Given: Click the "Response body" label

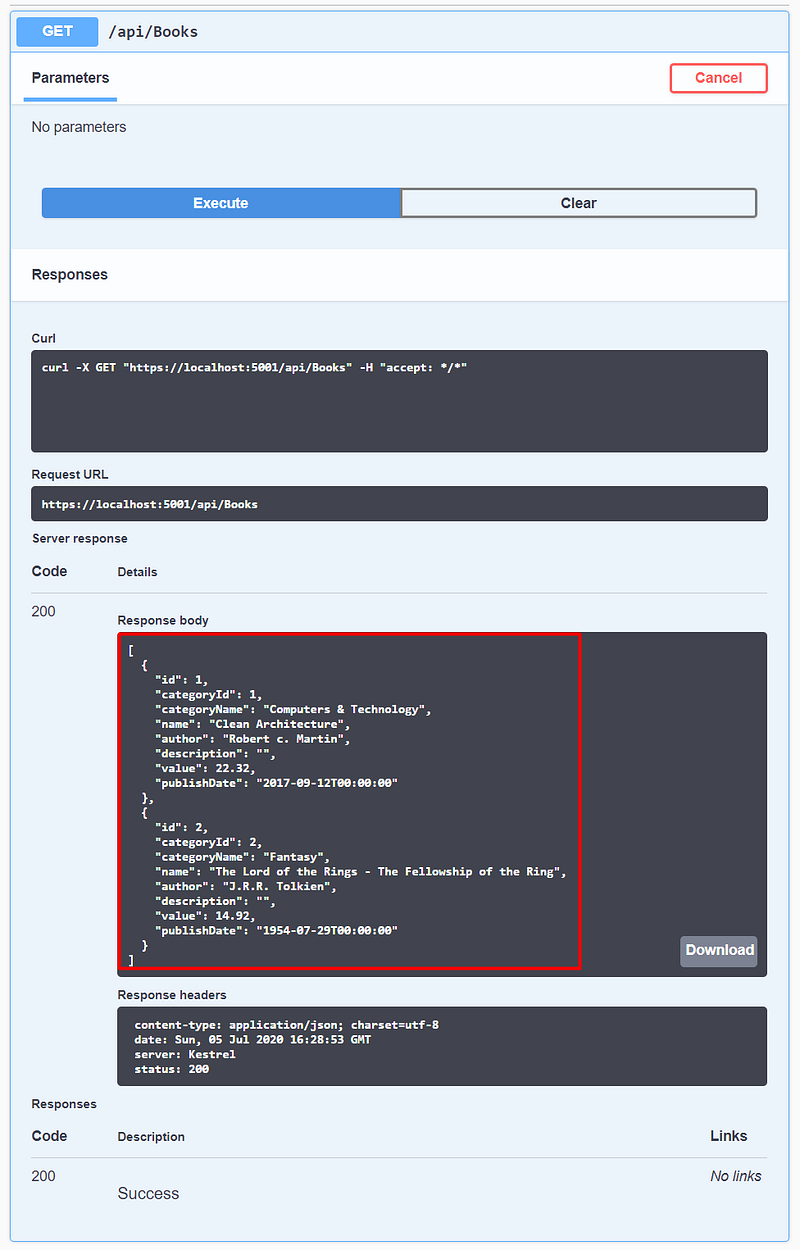Looking at the screenshot, I should coord(163,620).
